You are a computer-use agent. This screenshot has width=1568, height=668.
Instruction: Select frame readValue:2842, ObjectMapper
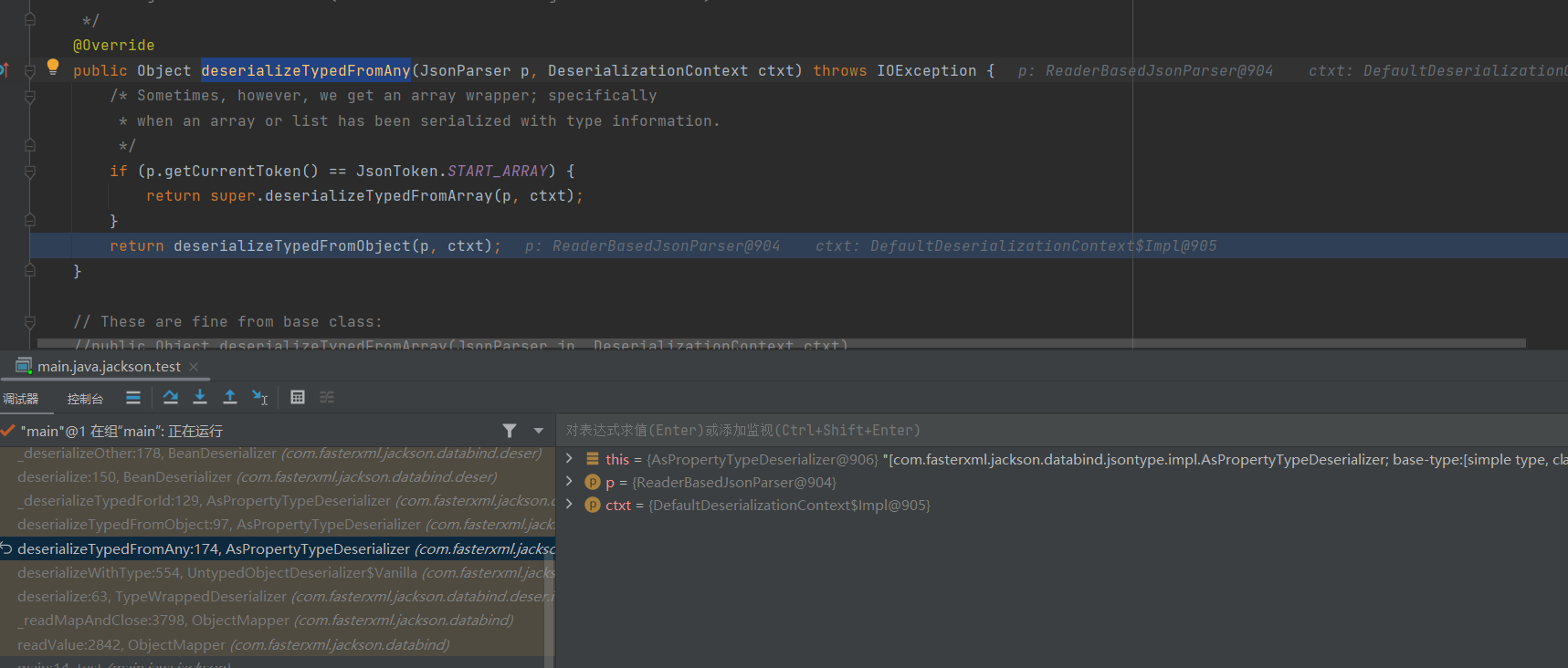pyautogui.click(x=278, y=644)
